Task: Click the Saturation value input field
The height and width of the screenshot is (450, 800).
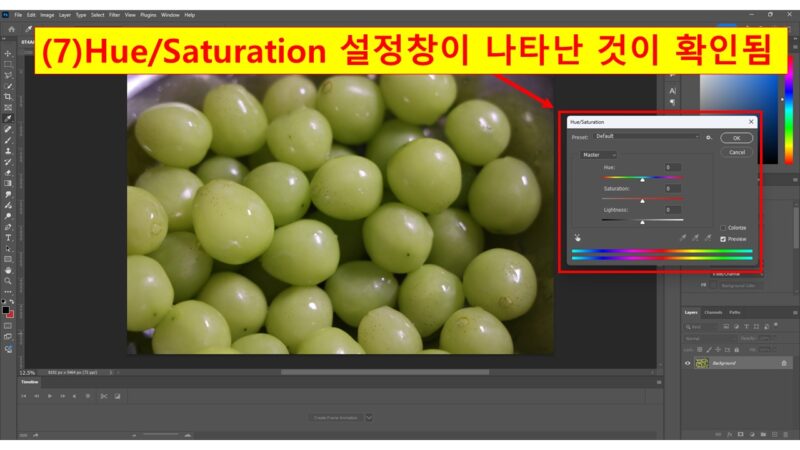Action: coord(672,189)
